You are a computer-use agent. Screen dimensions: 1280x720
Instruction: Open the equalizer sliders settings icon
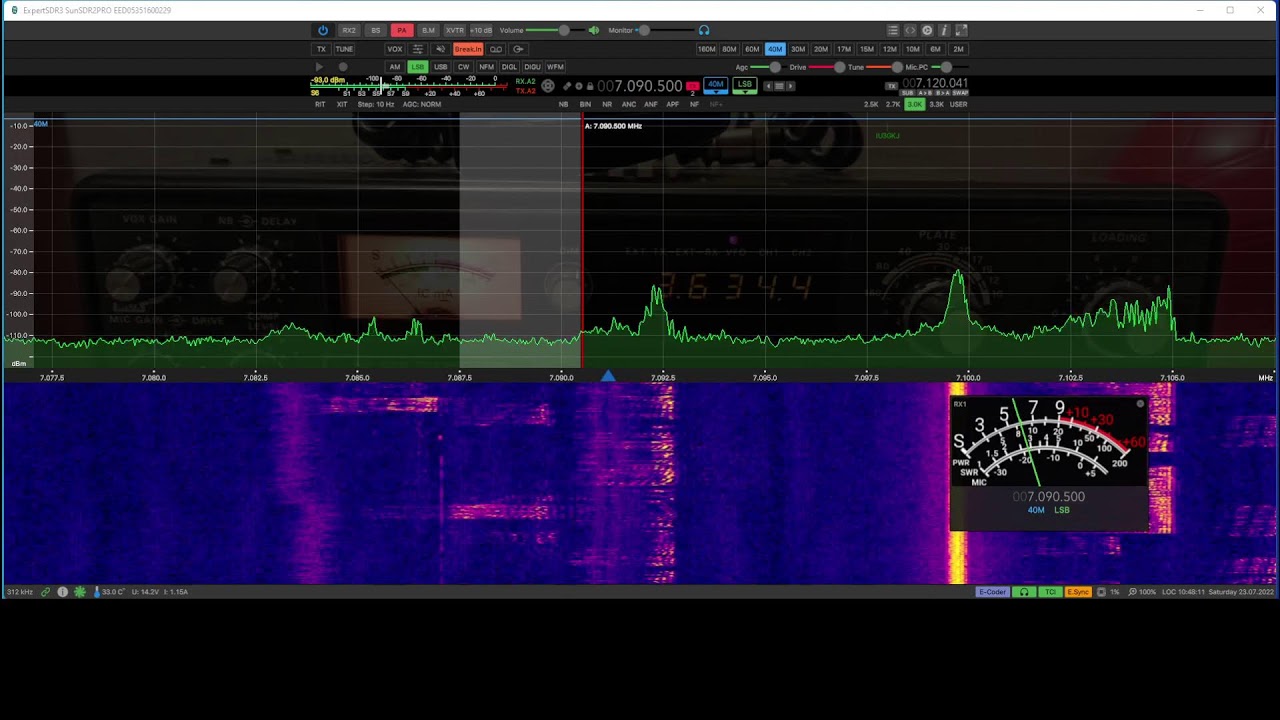[x=417, y=49]
